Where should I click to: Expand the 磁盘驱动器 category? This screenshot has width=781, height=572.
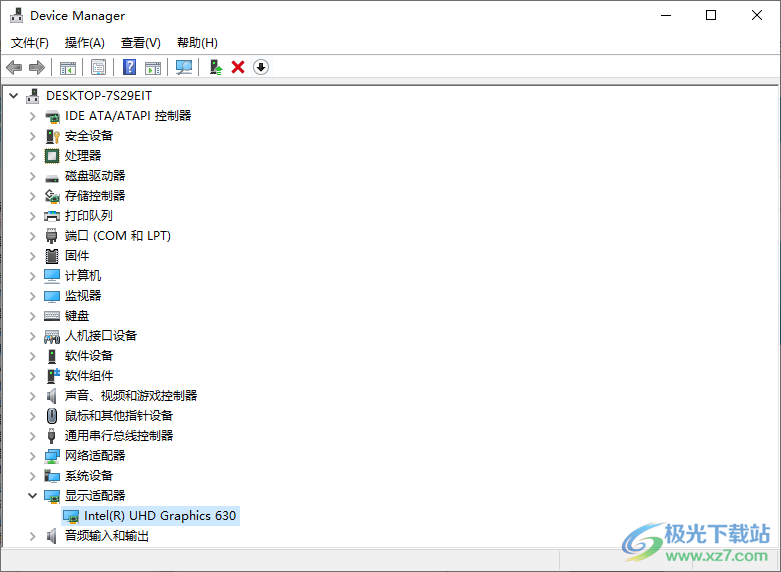32,176
